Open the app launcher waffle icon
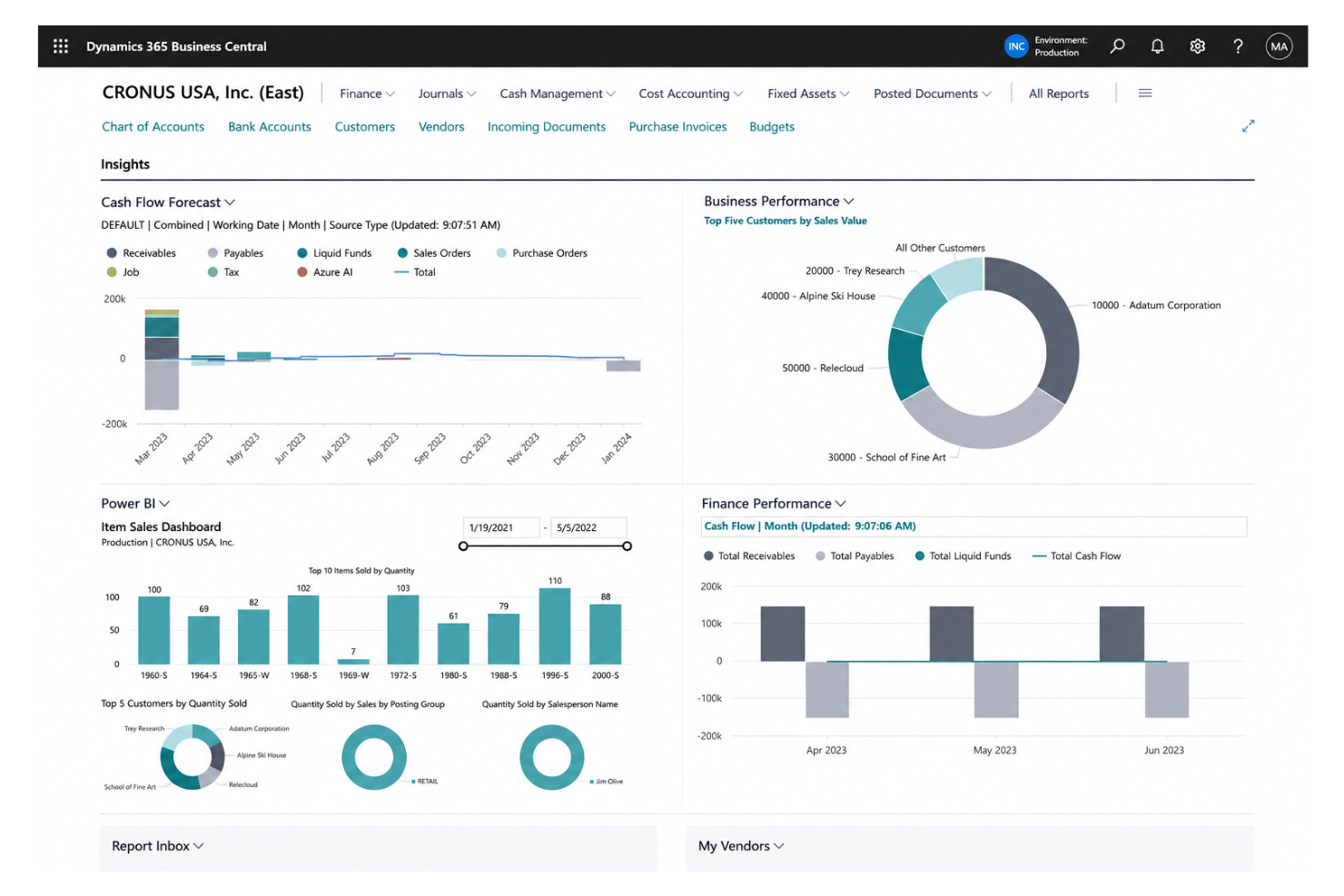The image size is (1344, 896). (61, 46)
